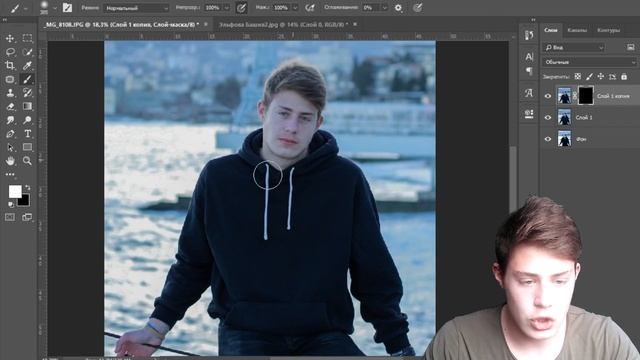The image size is (640, 360).
Task: Select the Rectangle shape tool
Action: point(27,147)
